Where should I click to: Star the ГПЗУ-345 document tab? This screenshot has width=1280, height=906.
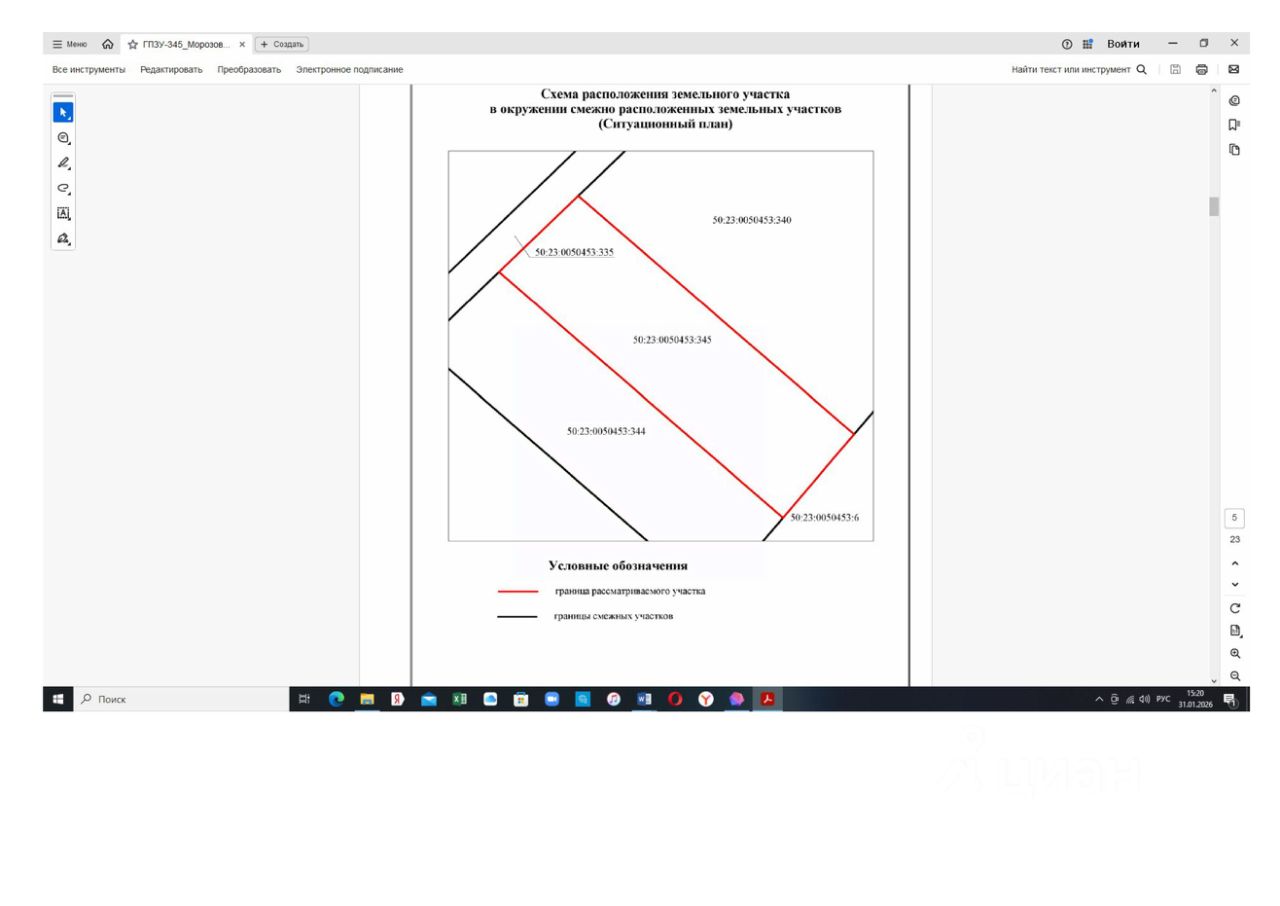coord(131,44)
